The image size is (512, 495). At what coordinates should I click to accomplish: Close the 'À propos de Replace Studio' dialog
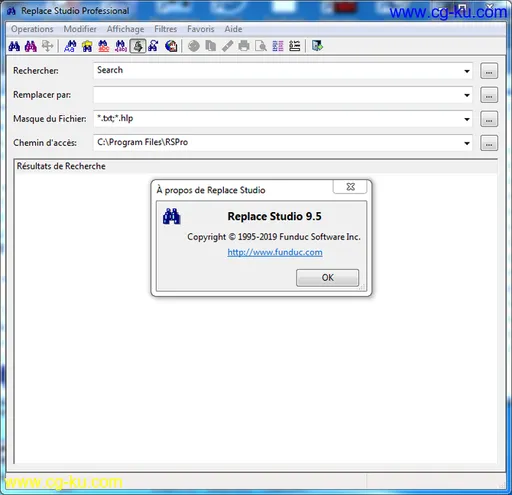coord(350,187)
